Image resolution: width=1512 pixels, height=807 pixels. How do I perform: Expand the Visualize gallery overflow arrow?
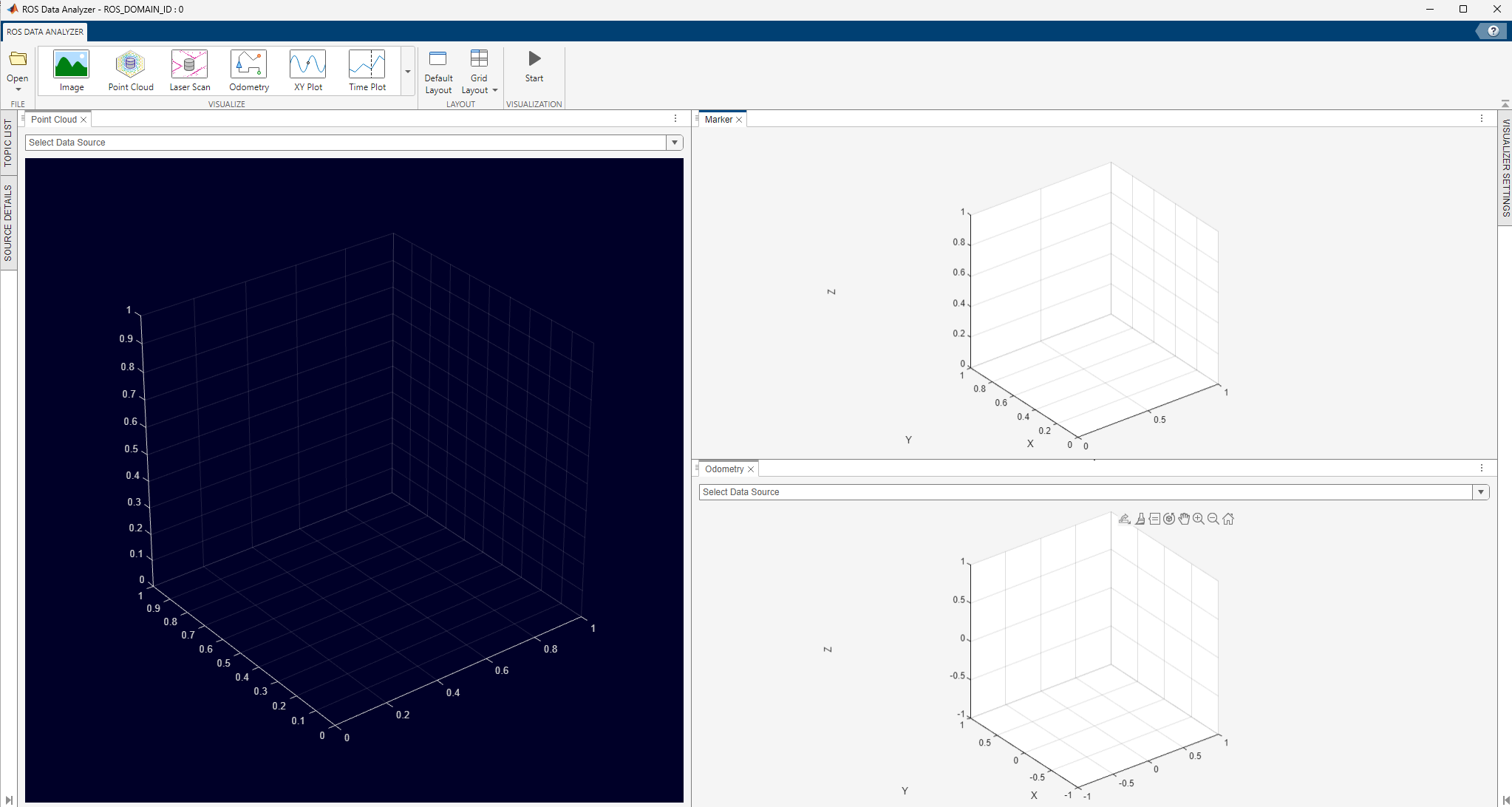pos(406,72)
